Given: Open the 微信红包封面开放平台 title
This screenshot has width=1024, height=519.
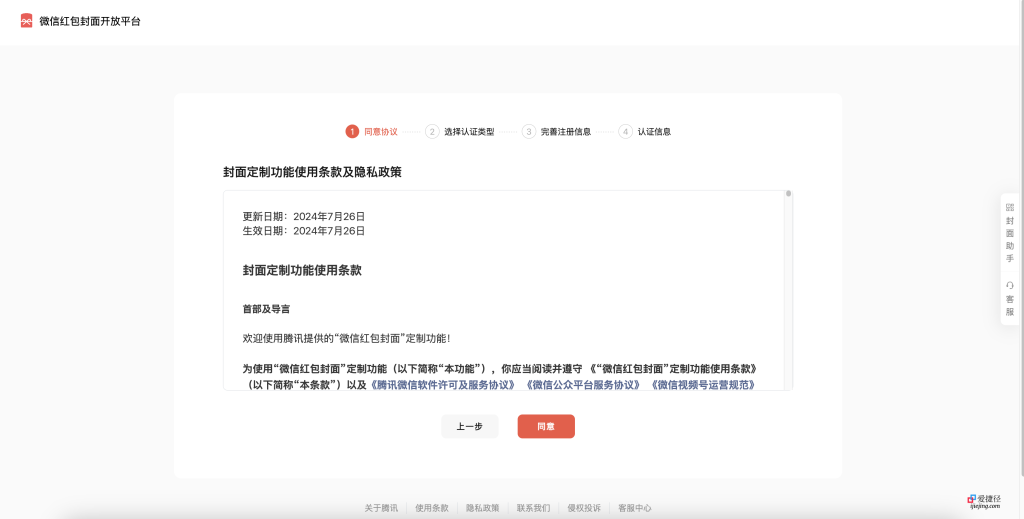Looking at the screenshot, I should click(89, 21).
